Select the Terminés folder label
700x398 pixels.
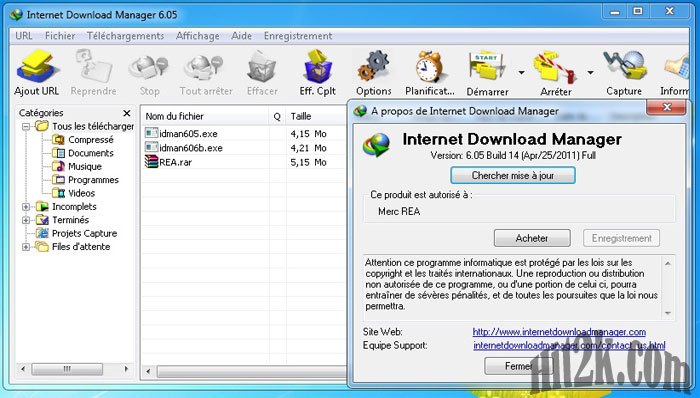[x=70, y=220]
